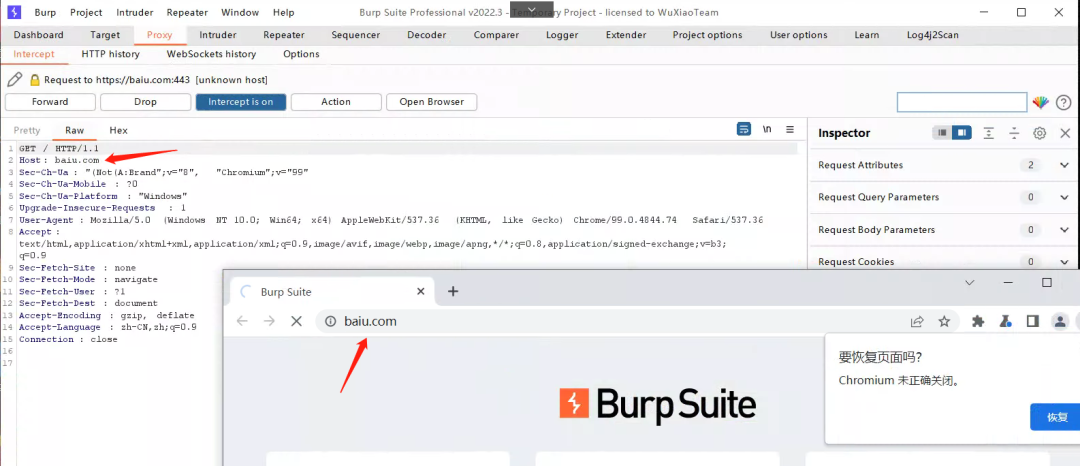Open the WebSockets history sub-tab

[211, 54]
